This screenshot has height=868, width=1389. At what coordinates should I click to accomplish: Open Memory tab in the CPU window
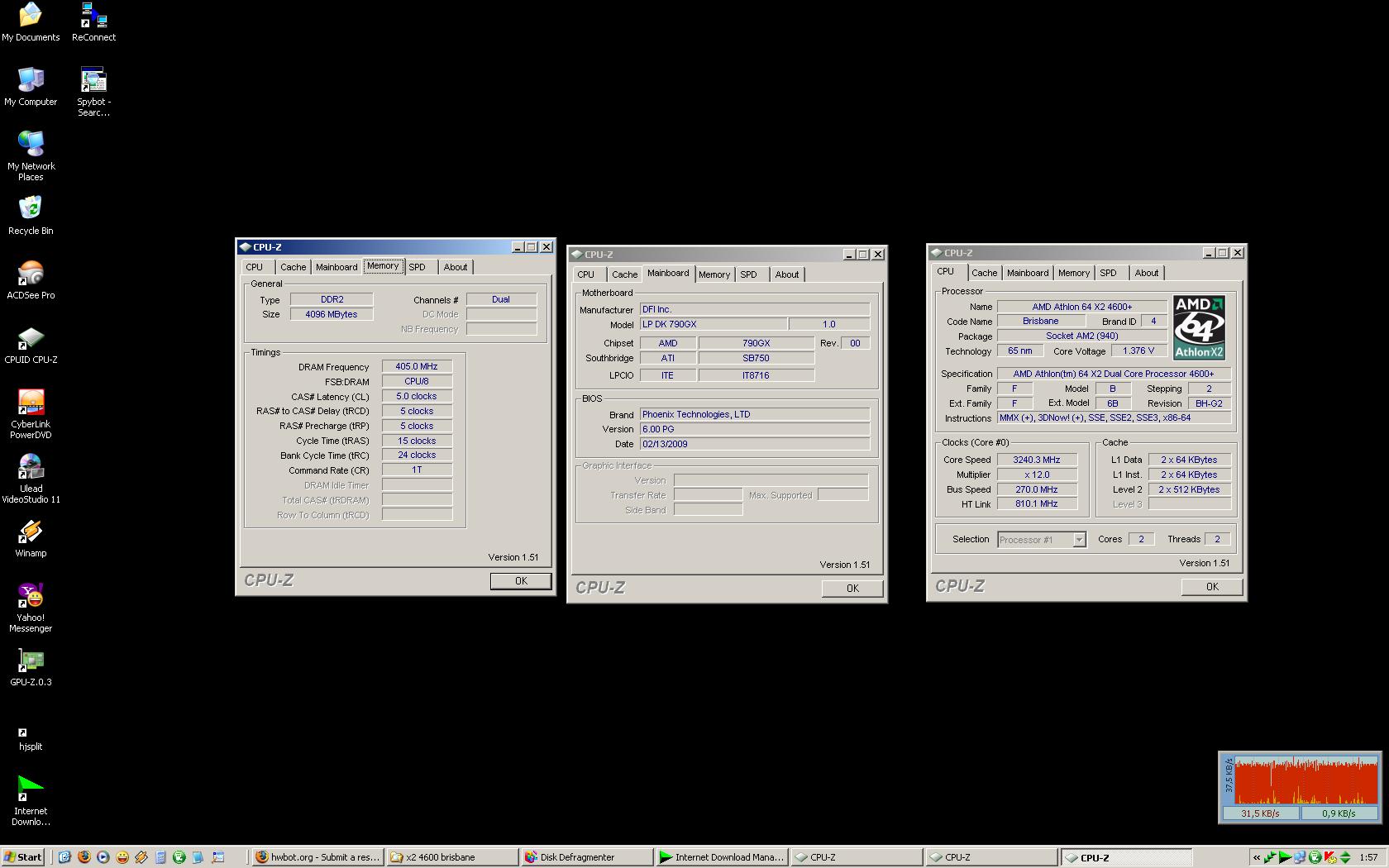pyautogui.click(x=1074, y=273)
